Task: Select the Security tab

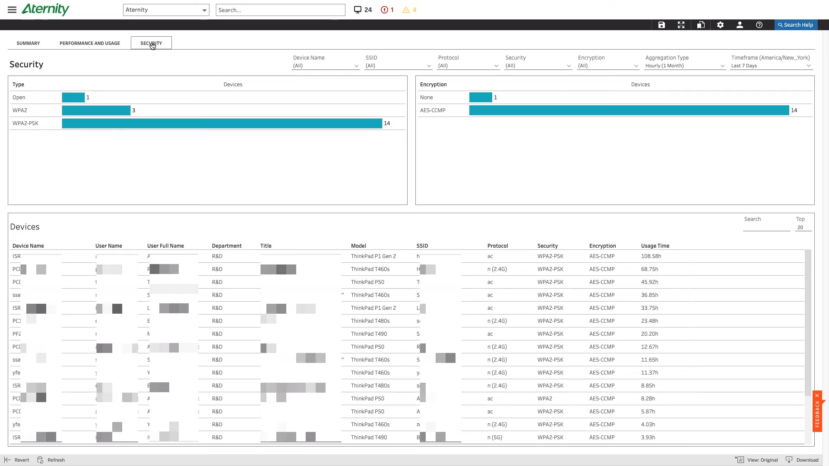Action: point(151,43)
